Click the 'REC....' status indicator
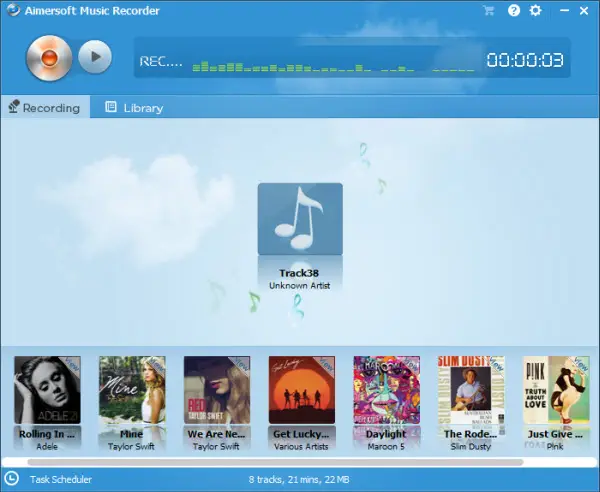 pos(161,61)
